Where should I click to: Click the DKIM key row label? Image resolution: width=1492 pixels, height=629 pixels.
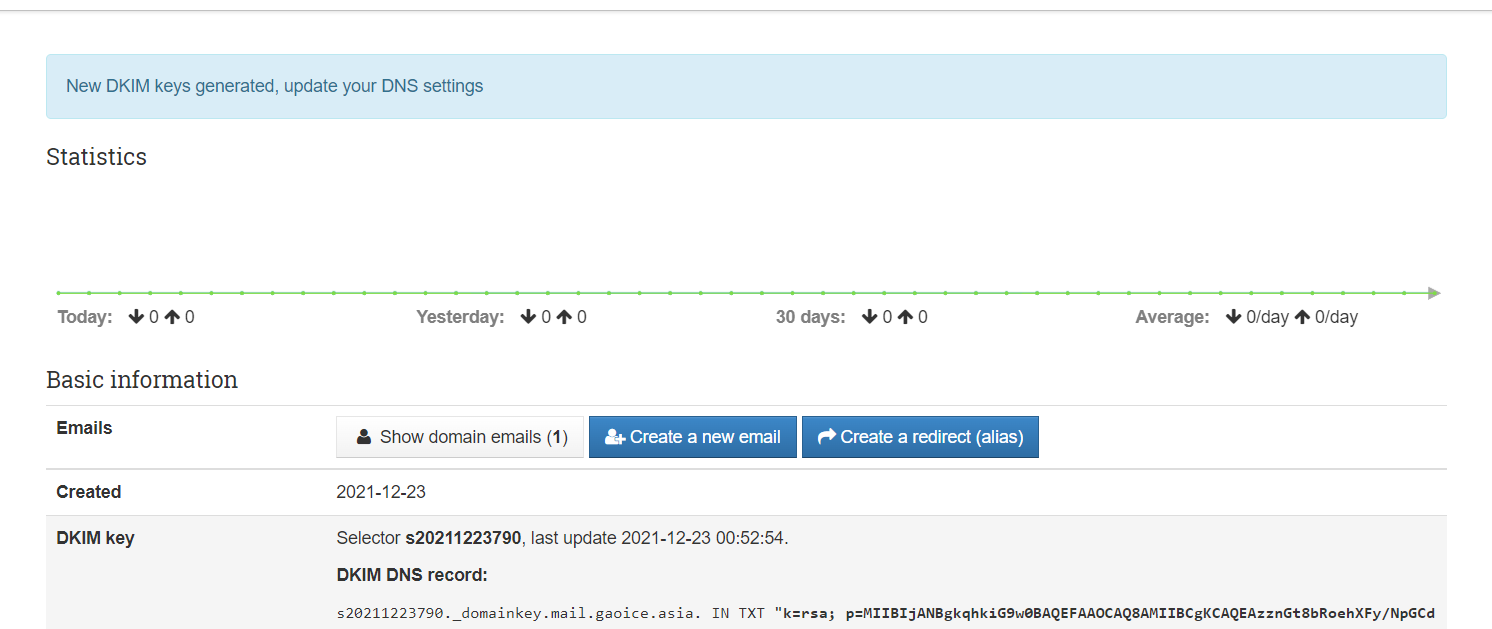click(95, 538)
